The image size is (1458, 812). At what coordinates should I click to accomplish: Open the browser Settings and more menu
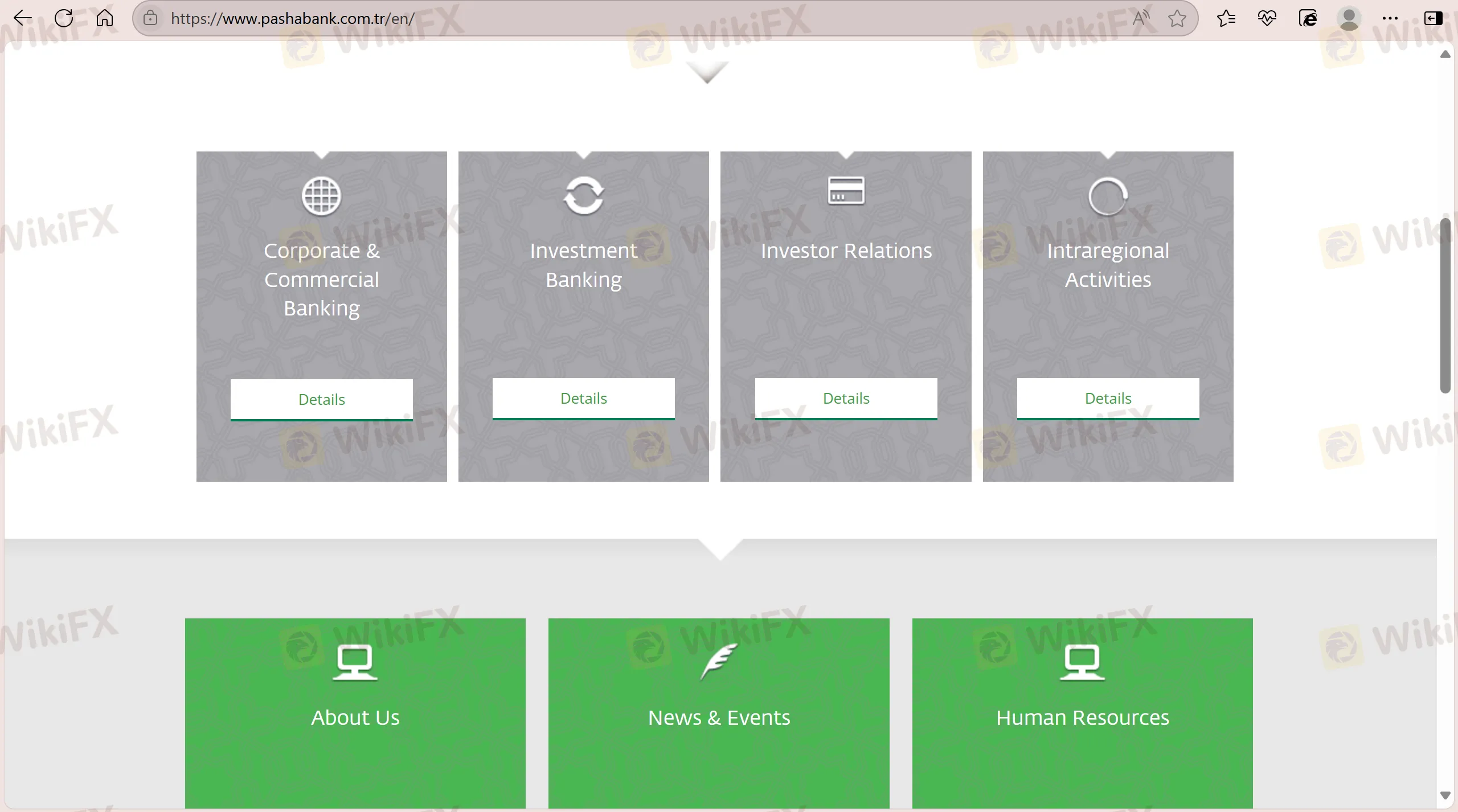pyautogui.click(x=1390, y=19)
